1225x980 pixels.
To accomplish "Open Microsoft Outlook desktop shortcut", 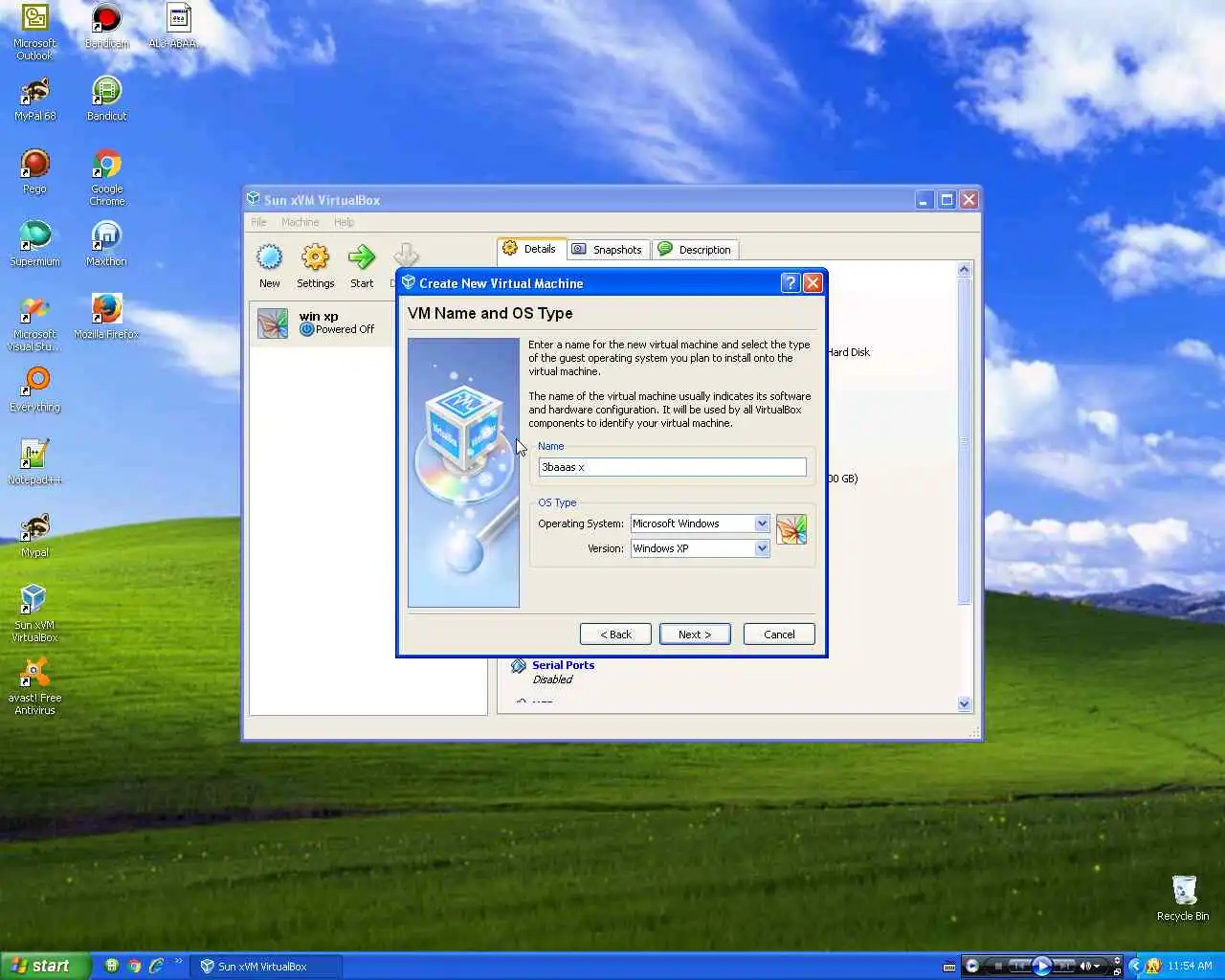I will click(35, 33).
